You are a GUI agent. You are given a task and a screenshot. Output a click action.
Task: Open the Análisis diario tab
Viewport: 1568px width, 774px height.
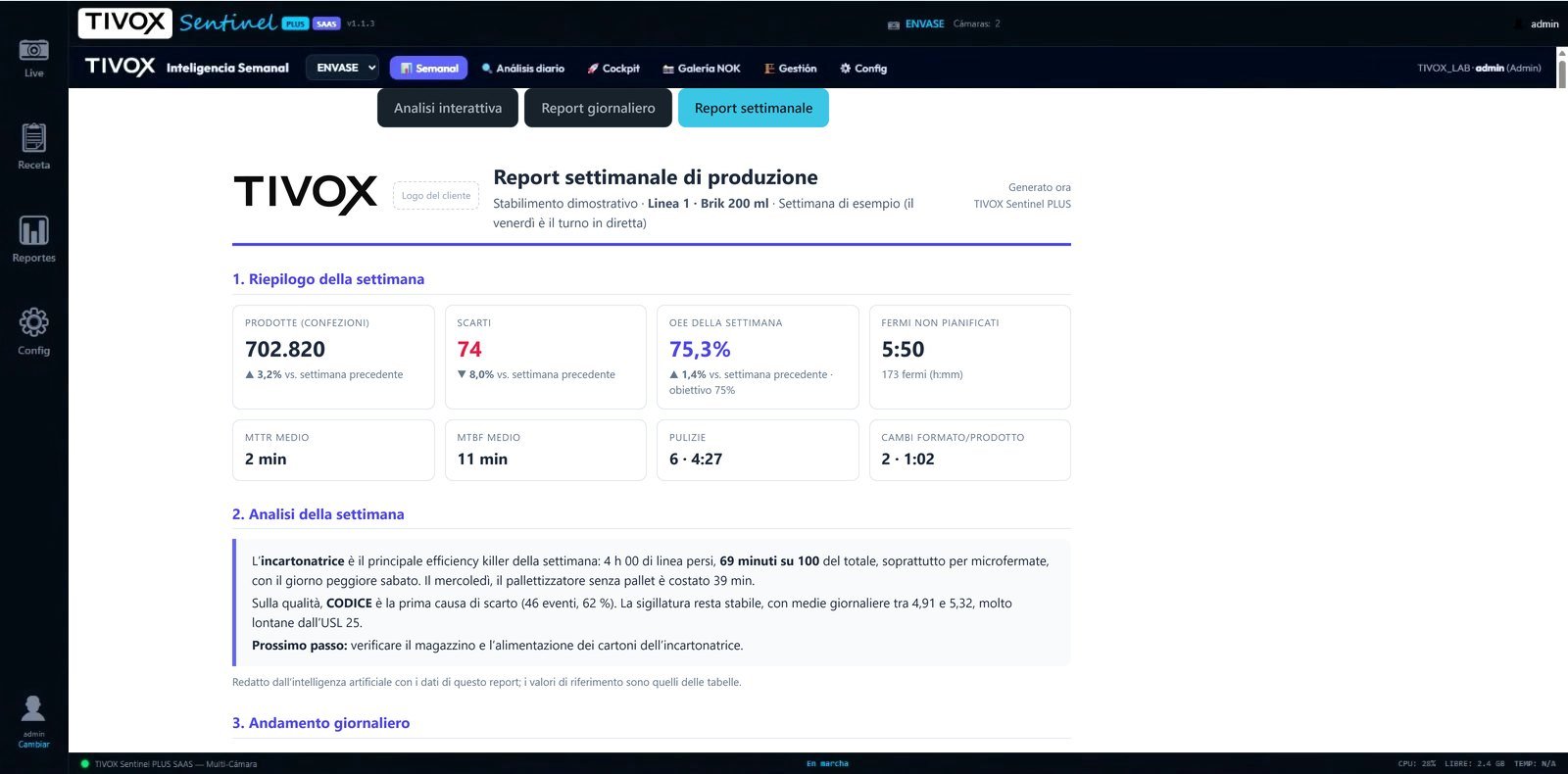pos(522,69)
